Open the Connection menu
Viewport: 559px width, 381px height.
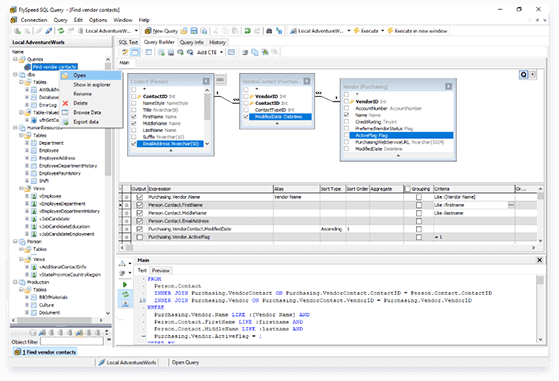34,20
